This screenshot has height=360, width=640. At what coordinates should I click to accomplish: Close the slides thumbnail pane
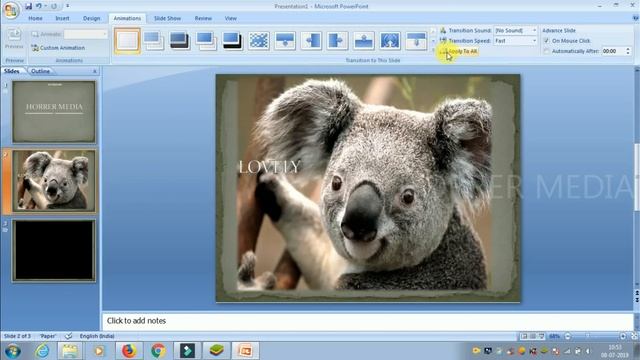(95, 71)
